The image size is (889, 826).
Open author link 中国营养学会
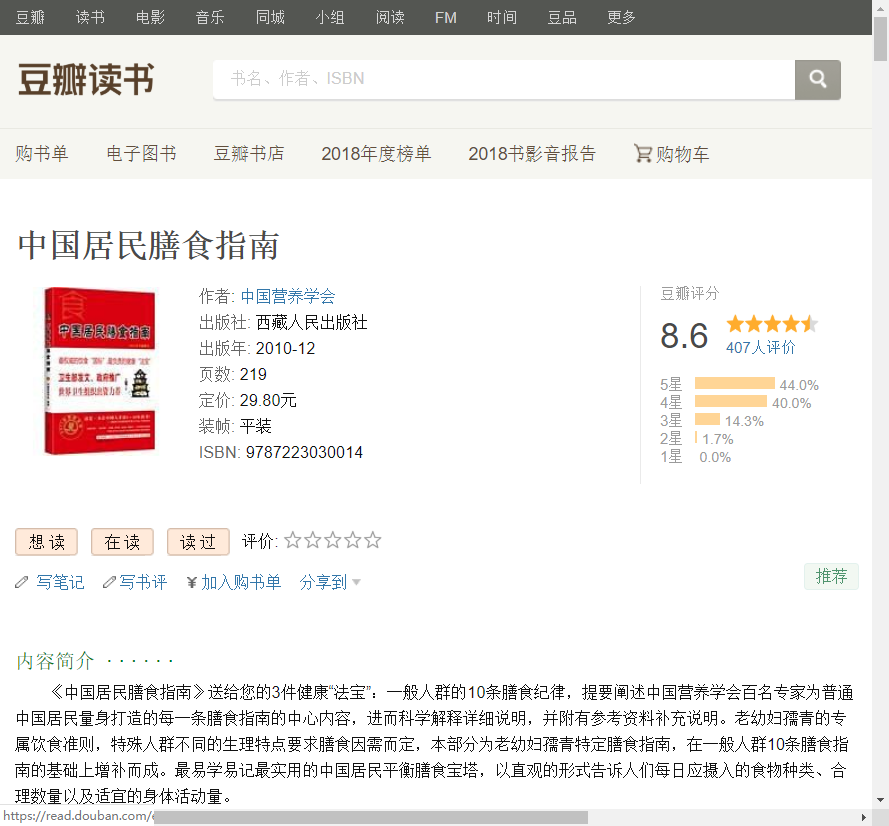point(288,296)
